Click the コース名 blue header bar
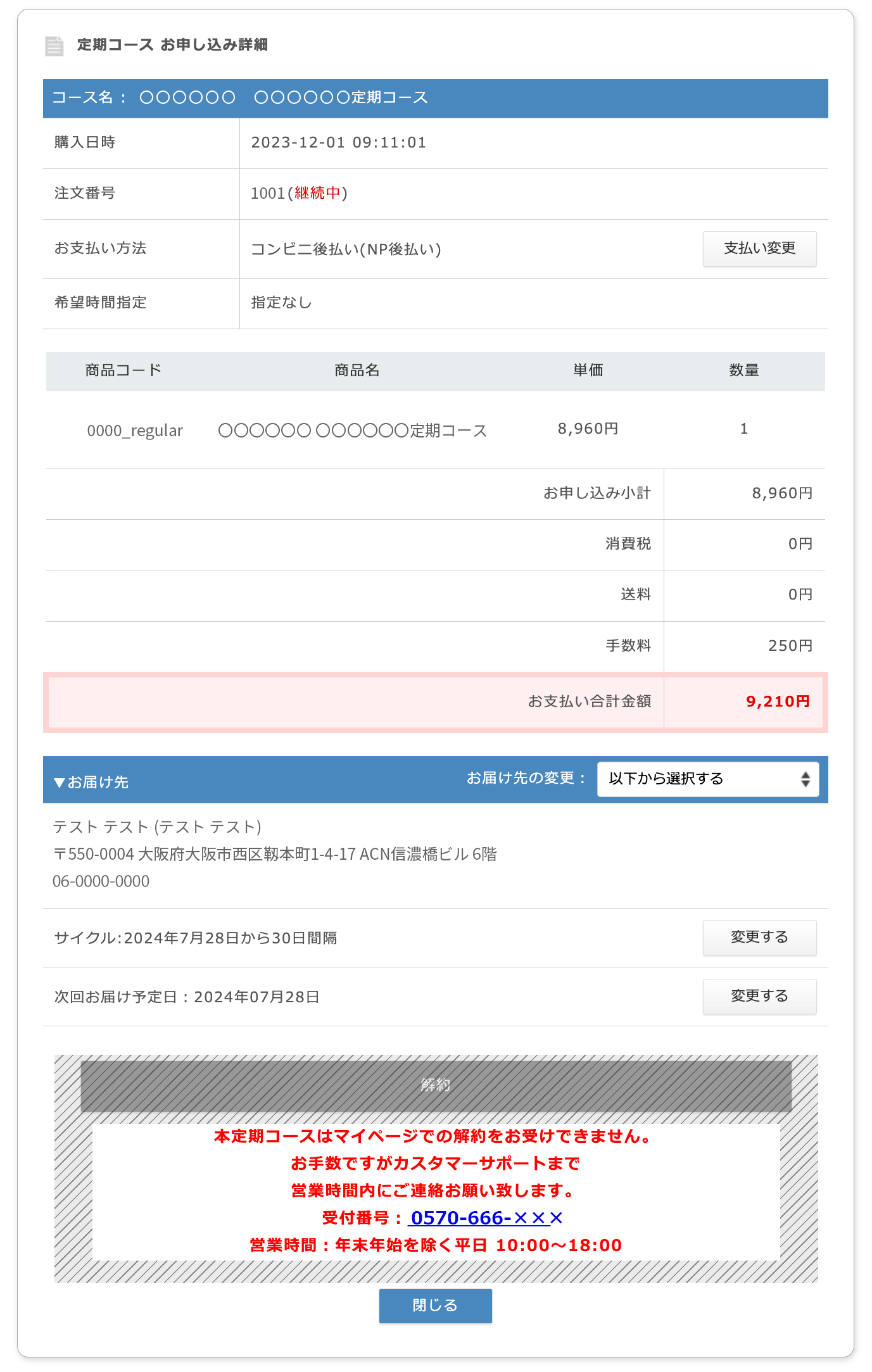Viewport: 872px width, 1372px height. 435,98
